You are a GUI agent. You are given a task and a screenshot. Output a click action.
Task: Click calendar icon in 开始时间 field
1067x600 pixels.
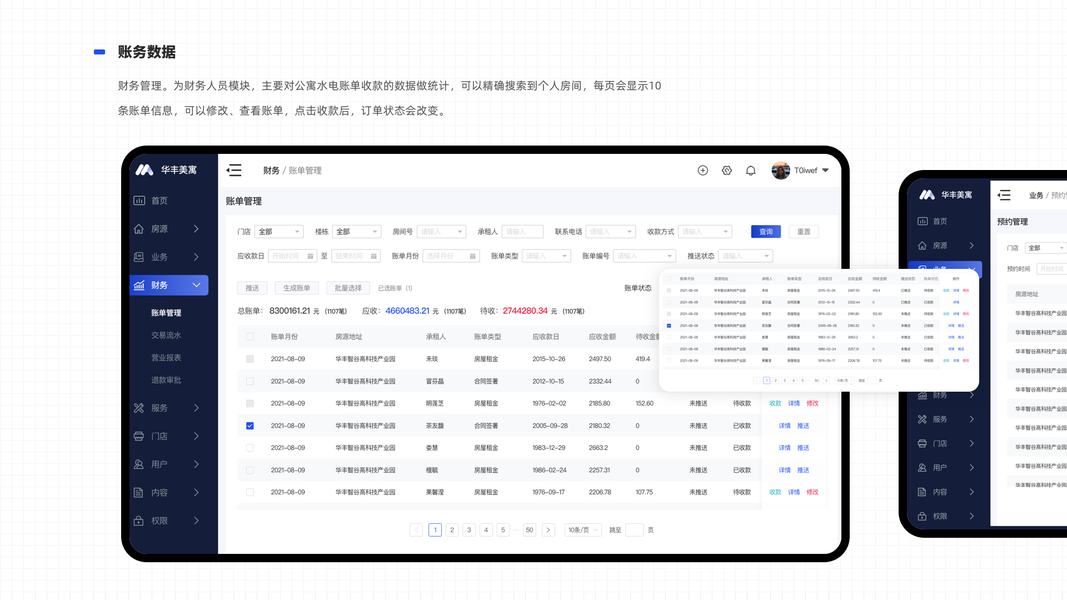click(310, 256)
